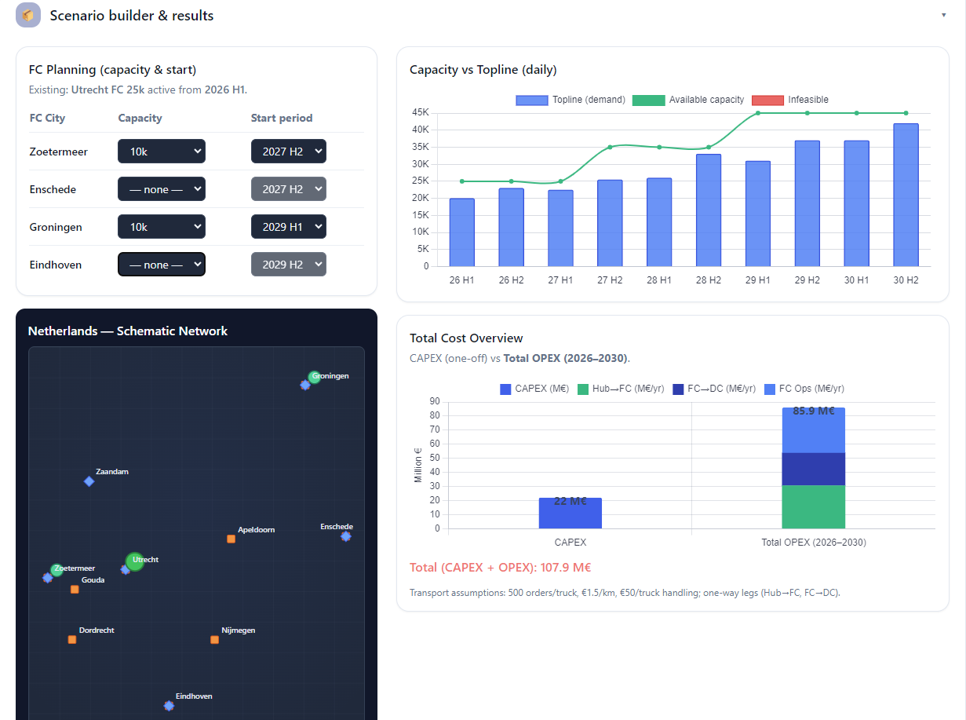The height and width of the screenshot is (720, 966).
Task: Click the 'Capacity' column header
Action: click(x=140, y=118)
